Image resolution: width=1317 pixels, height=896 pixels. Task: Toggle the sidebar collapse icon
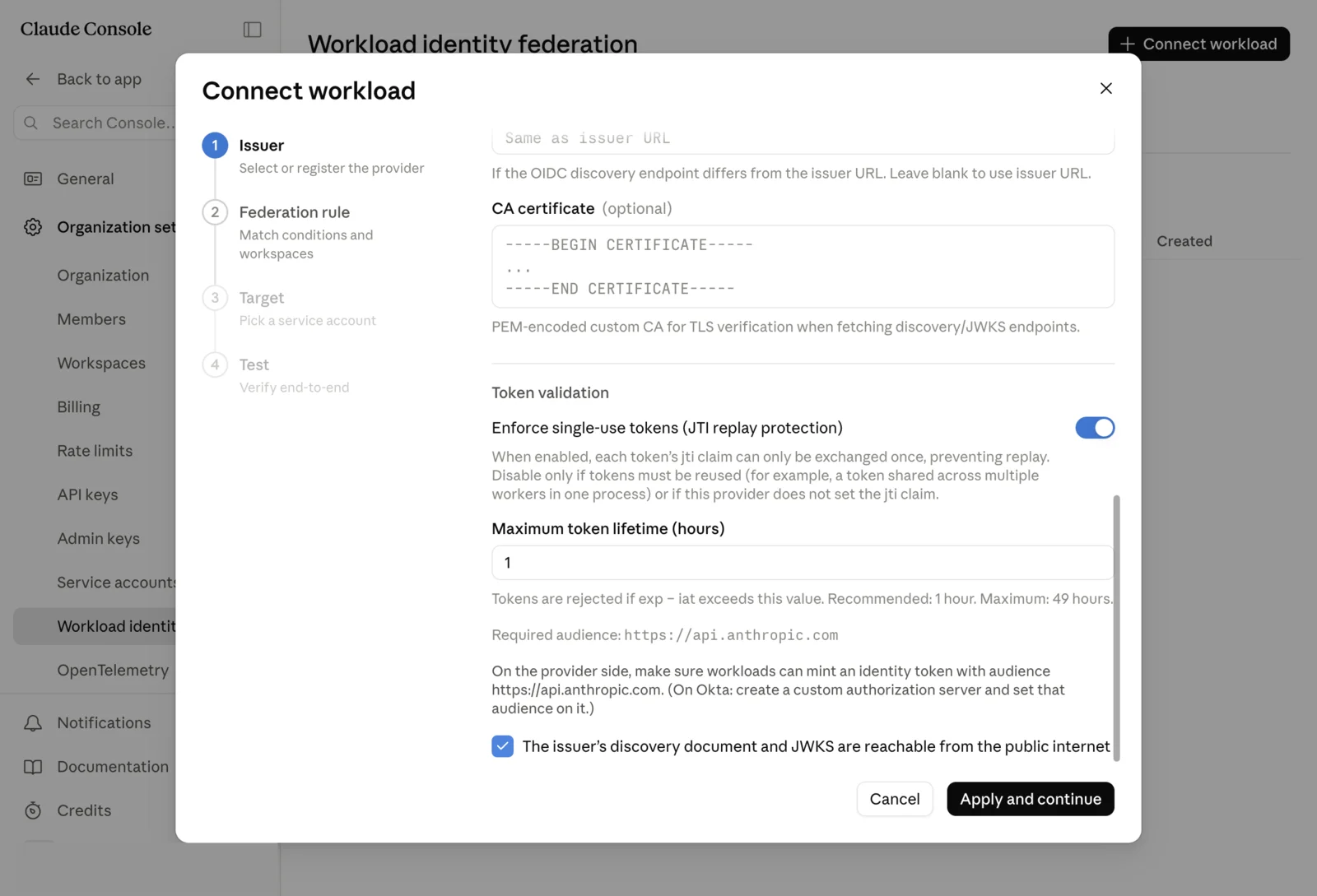point(253,30)
